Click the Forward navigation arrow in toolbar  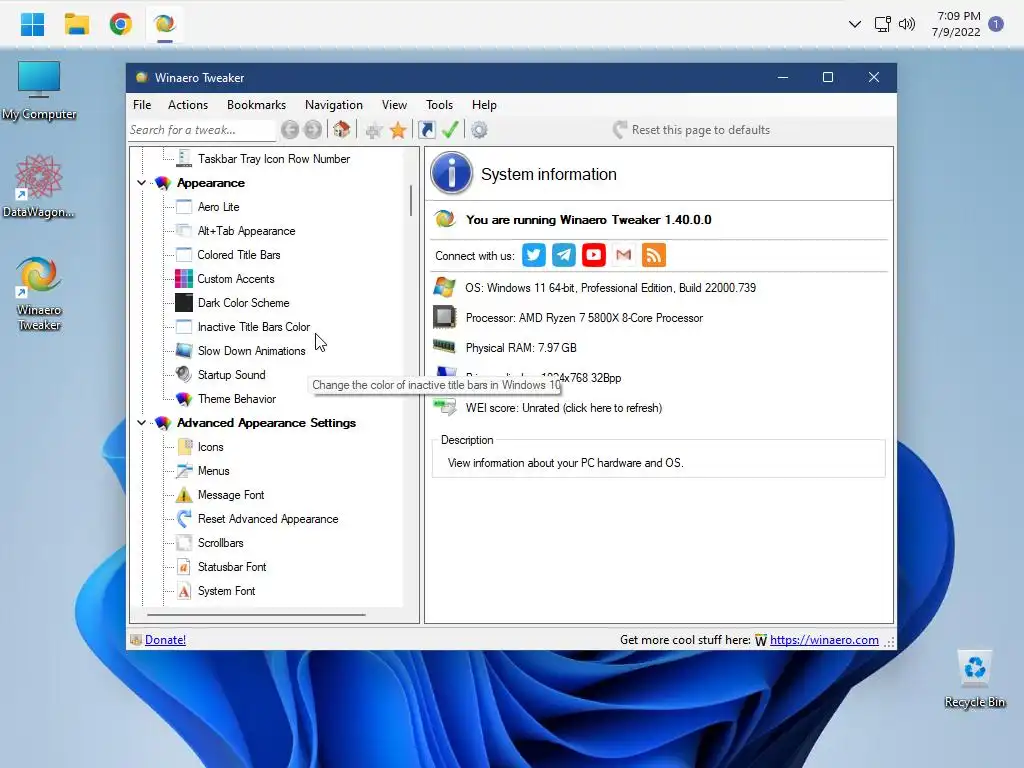click(313, 130)
